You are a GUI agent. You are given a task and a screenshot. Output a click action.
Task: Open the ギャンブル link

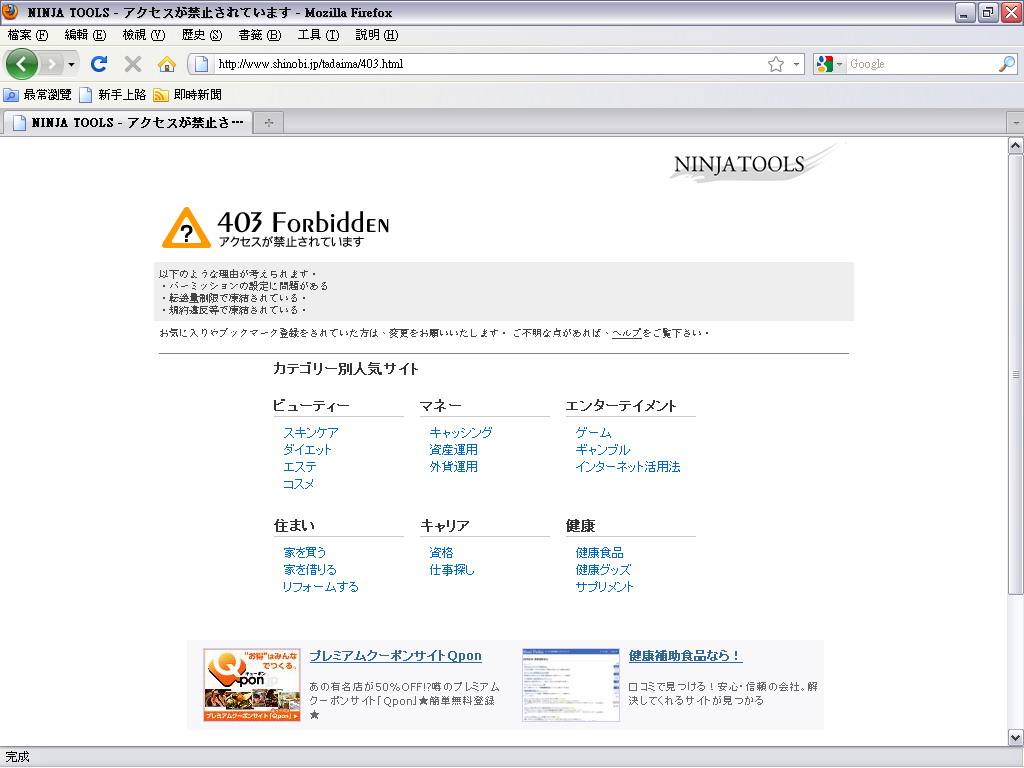click(x=603, y=449)
